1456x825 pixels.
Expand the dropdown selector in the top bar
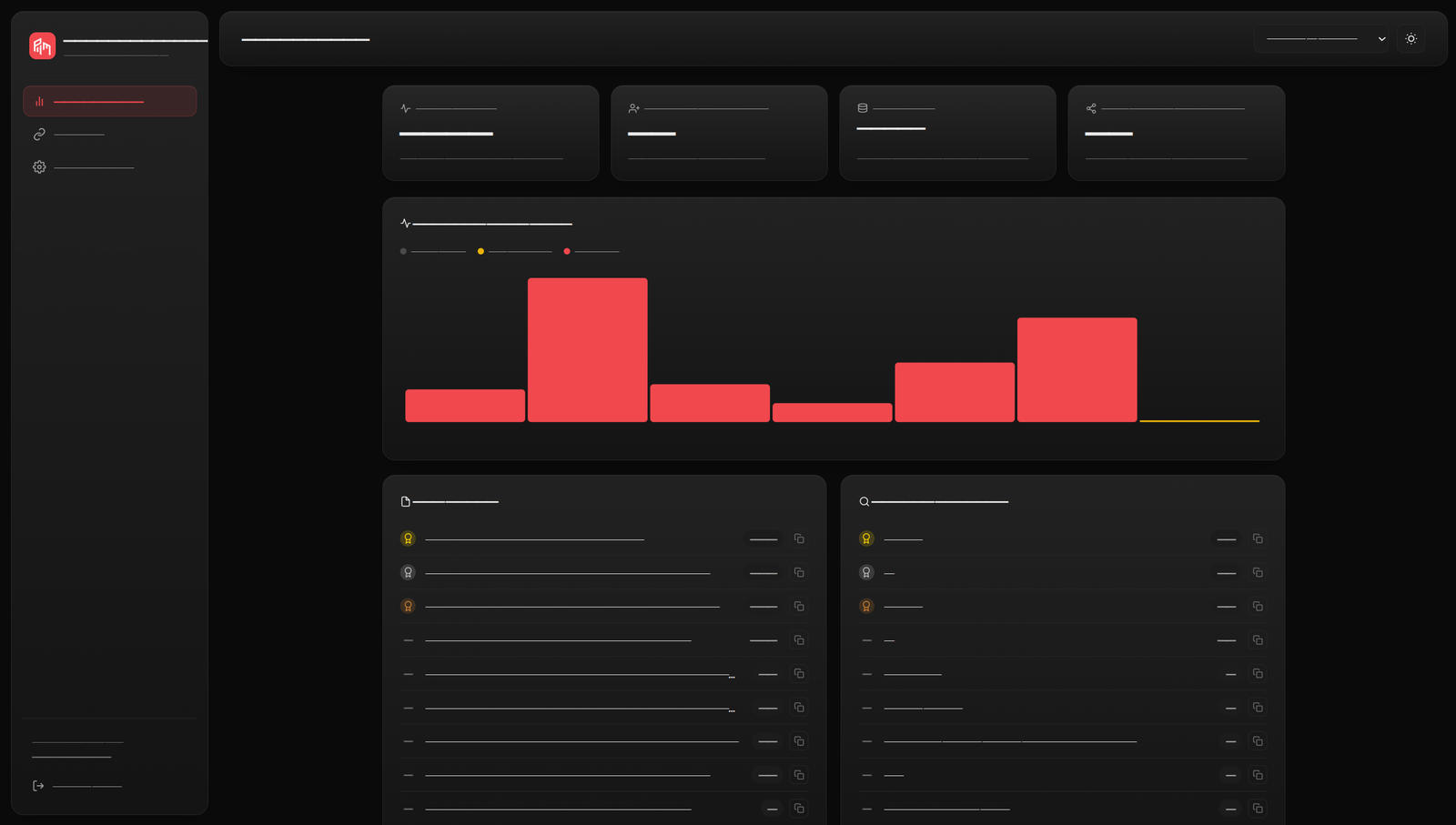[1321, 39]
